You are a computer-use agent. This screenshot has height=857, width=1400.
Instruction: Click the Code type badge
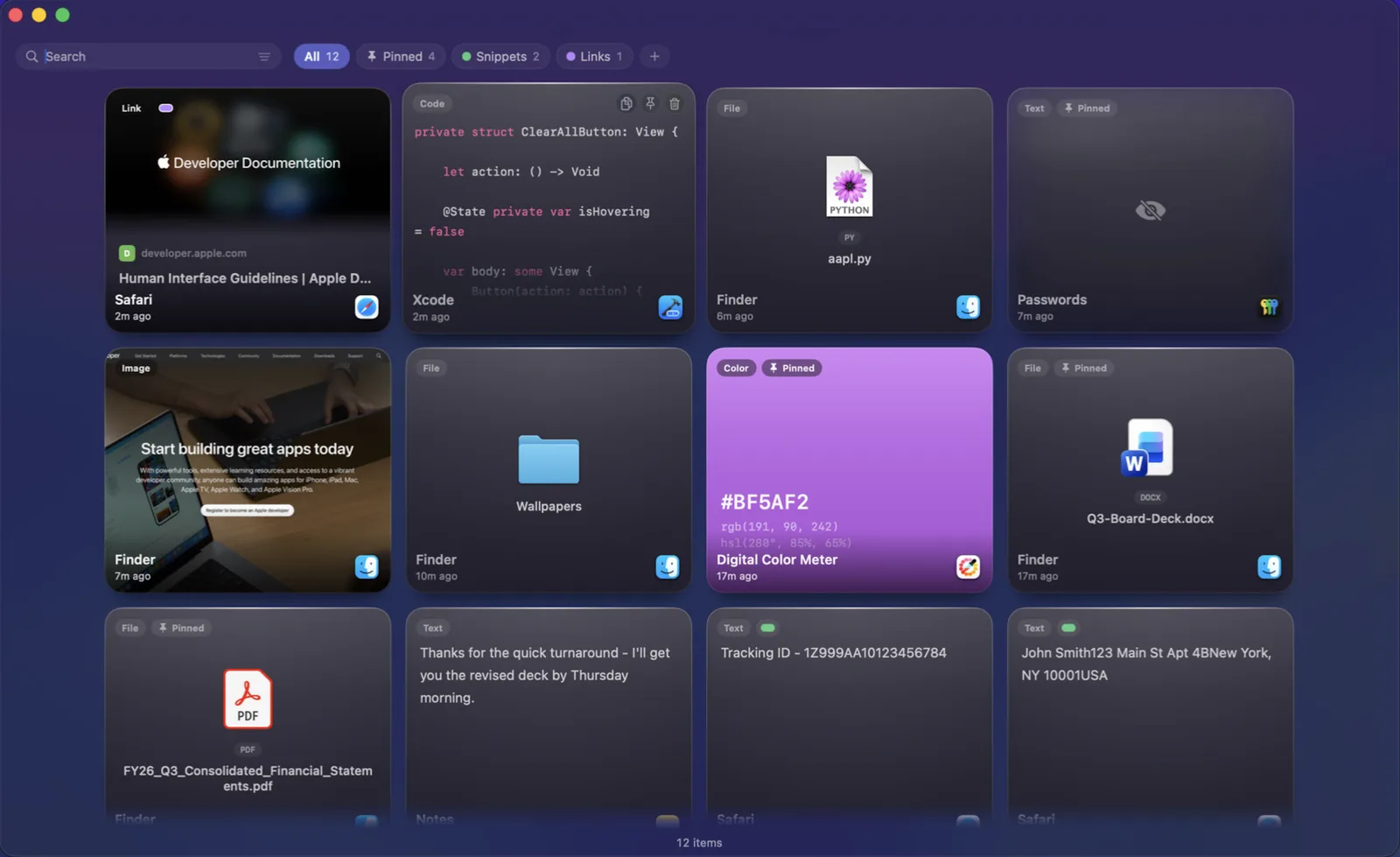pos(432,104)
